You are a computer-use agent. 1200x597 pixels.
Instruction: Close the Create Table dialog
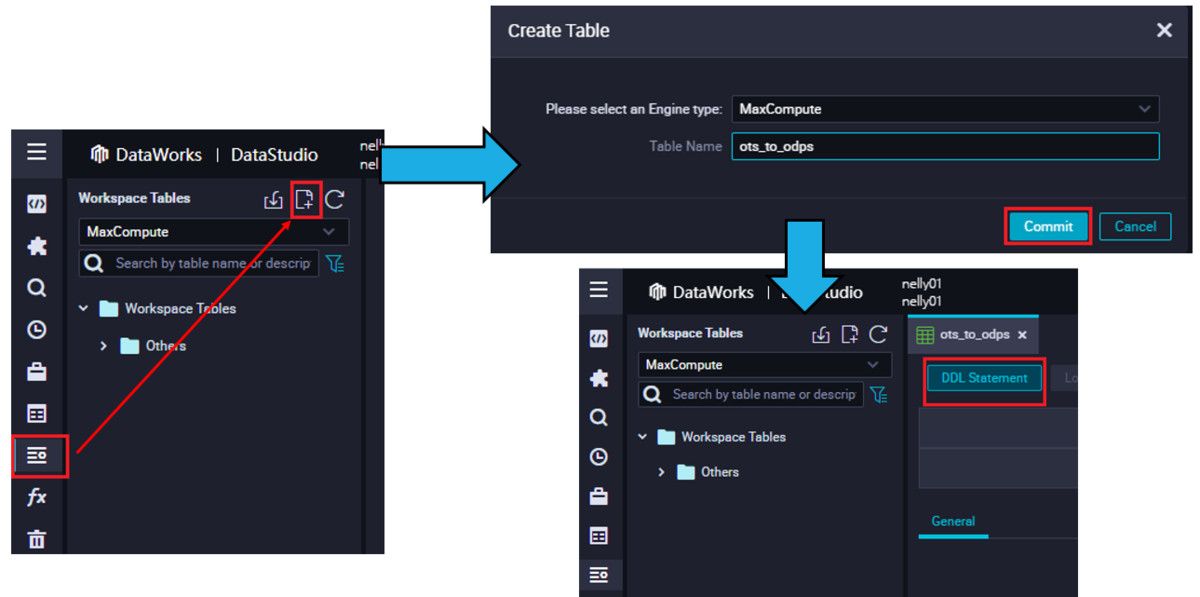1164,30
